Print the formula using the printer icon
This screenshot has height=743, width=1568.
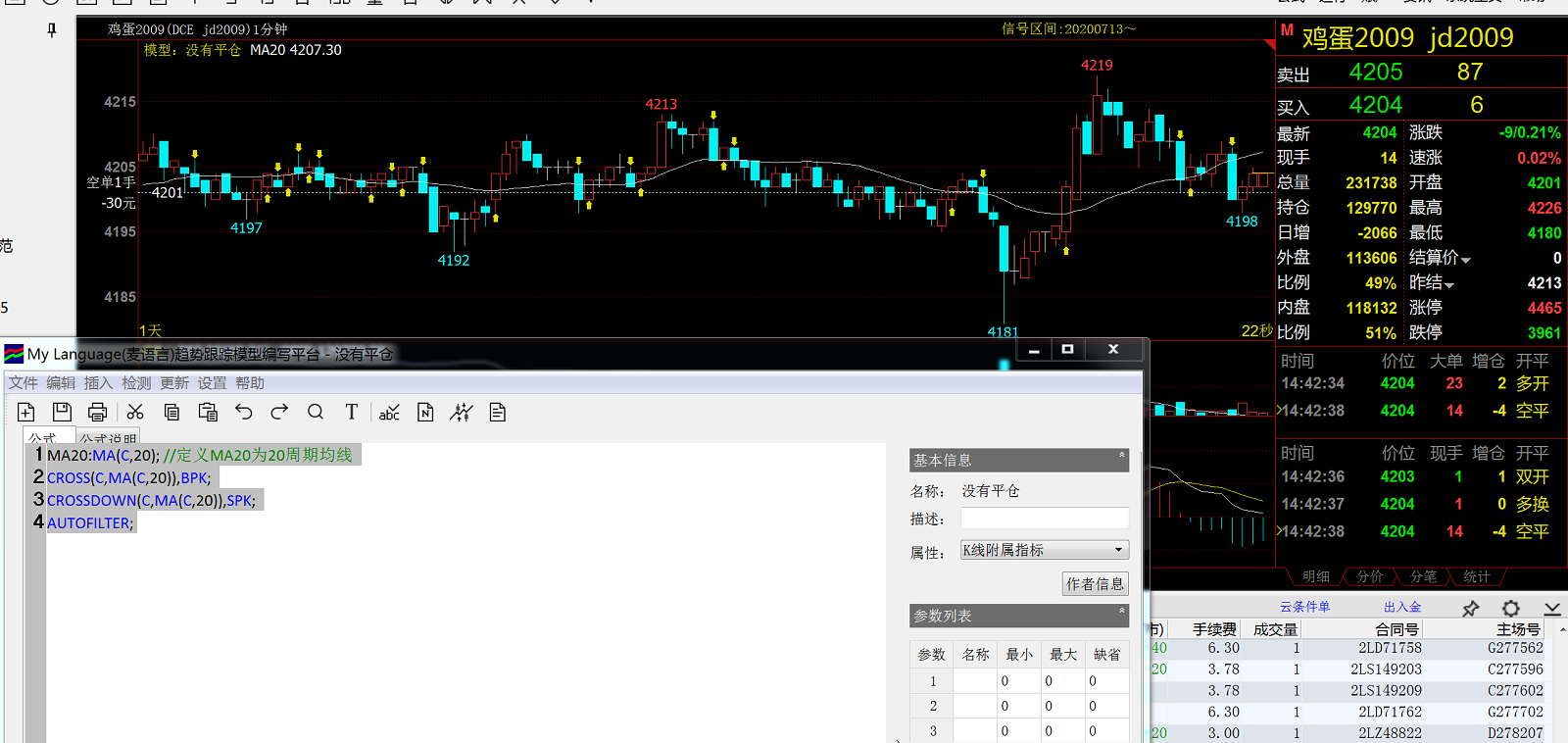[97, 413]
